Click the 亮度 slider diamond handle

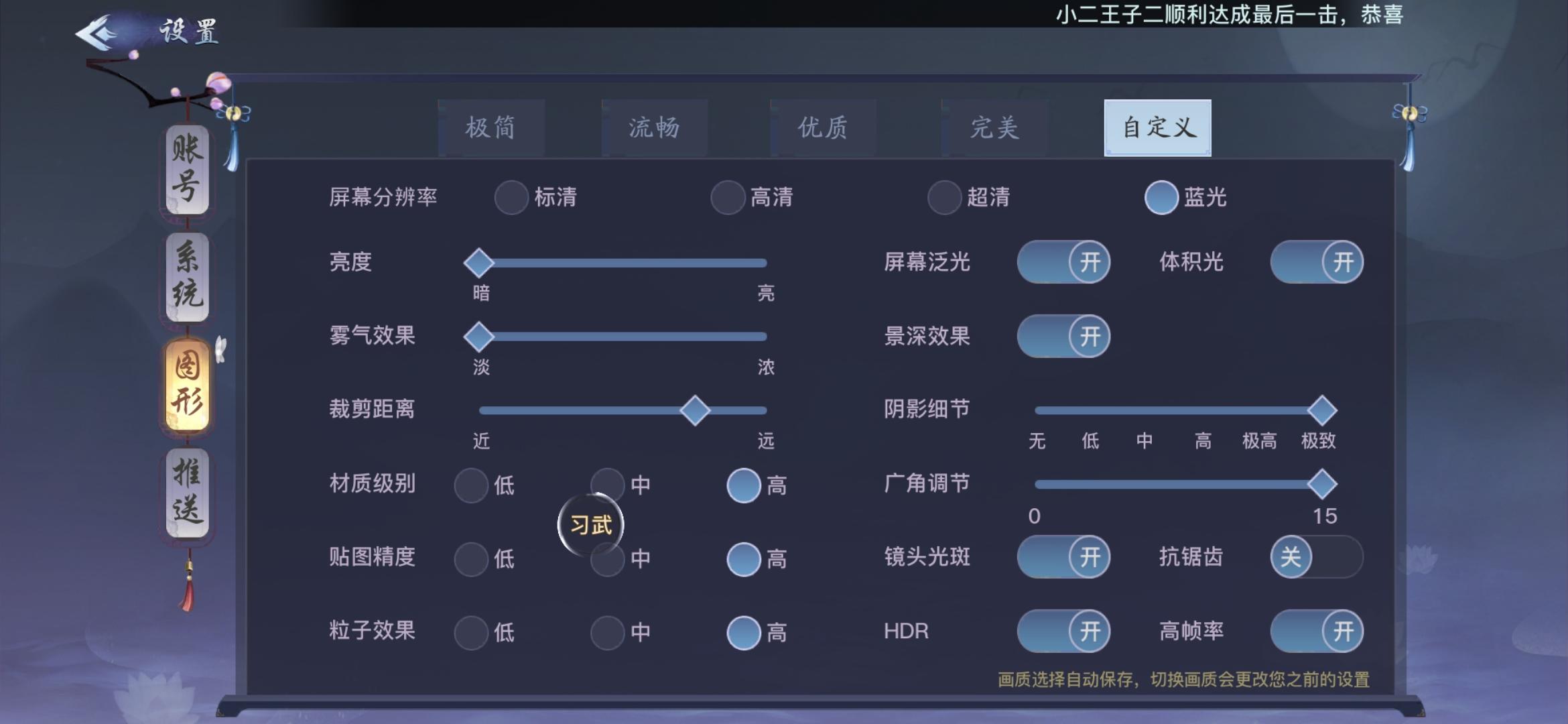point(478,263)
